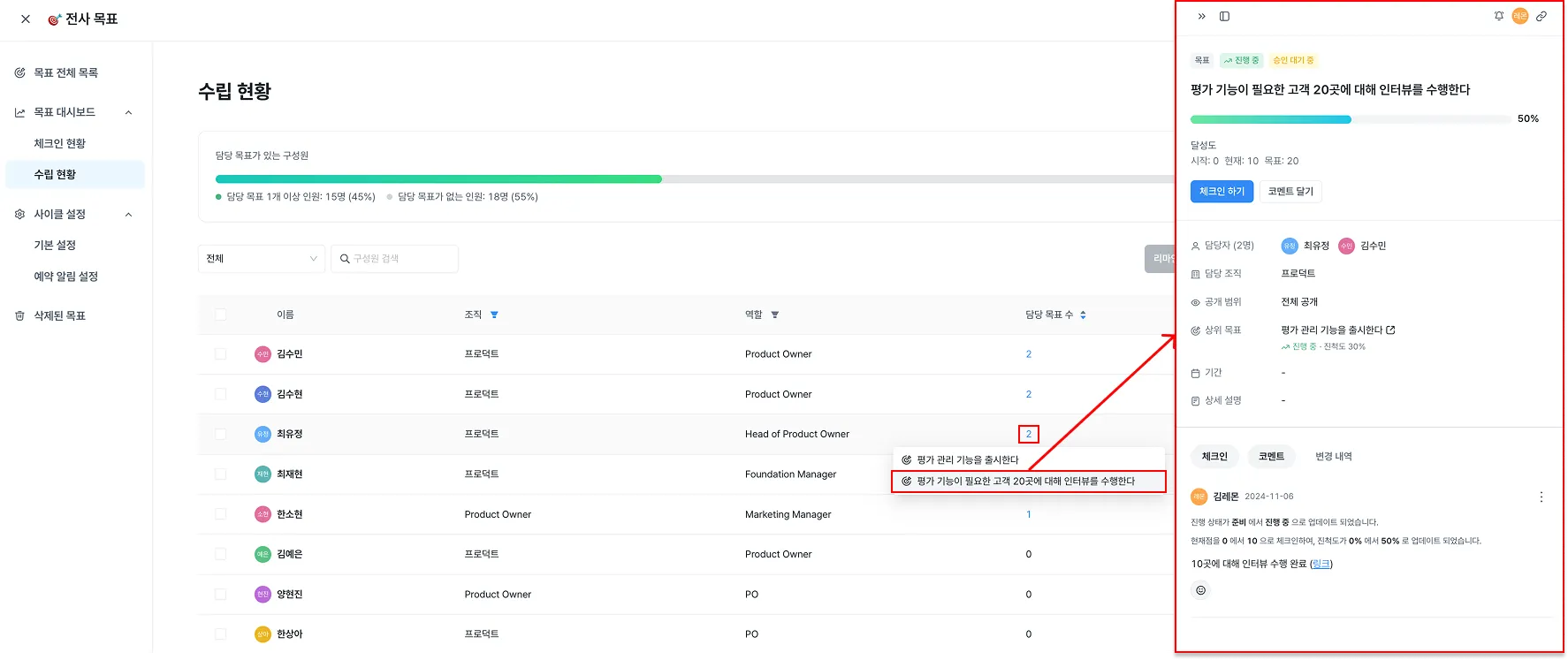Click the 구성원 검색 search field
The width and height of the screenshot is (1568, 660).
point(395,259)
